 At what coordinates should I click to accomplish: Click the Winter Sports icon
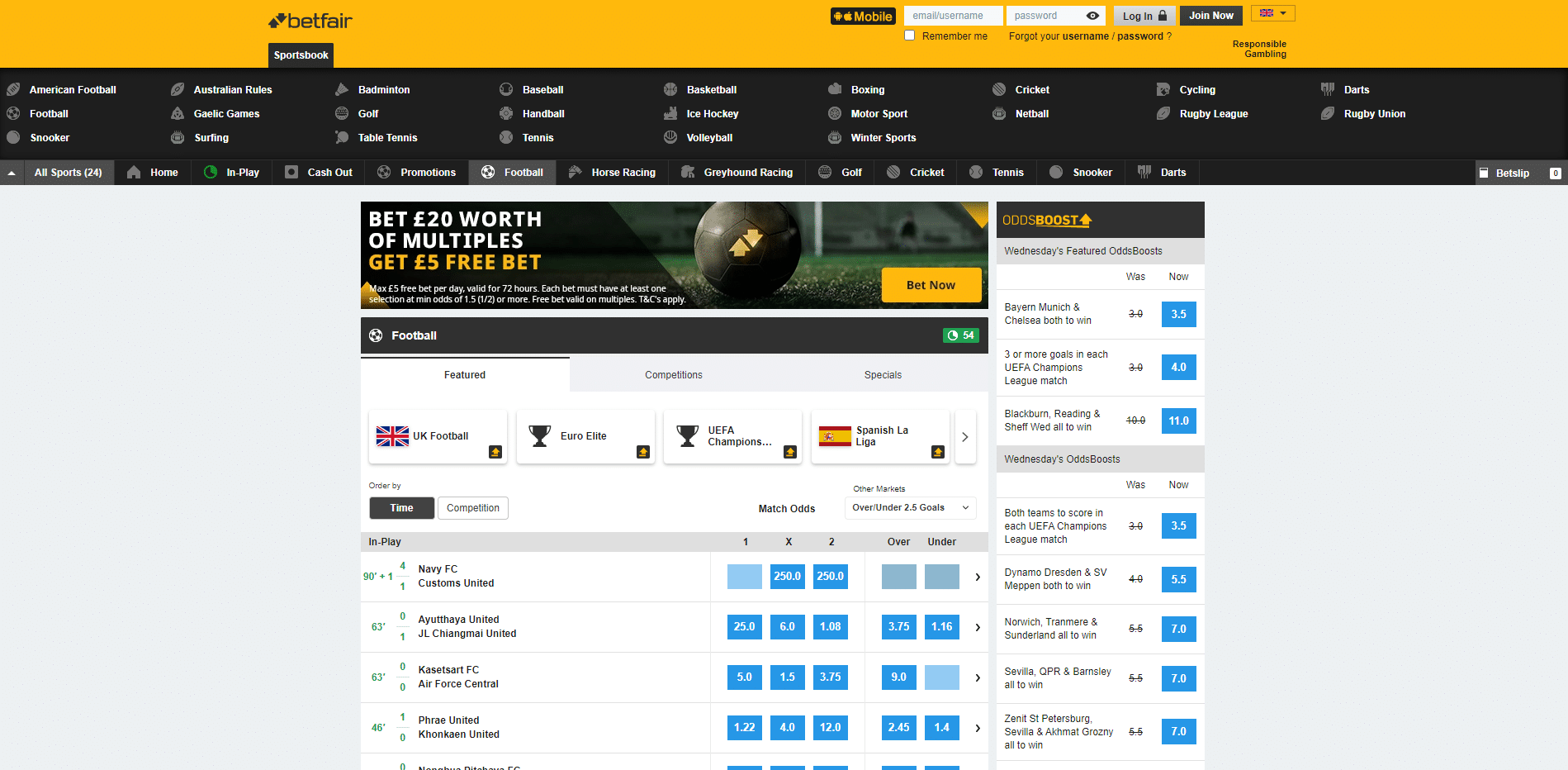point(835,137)
